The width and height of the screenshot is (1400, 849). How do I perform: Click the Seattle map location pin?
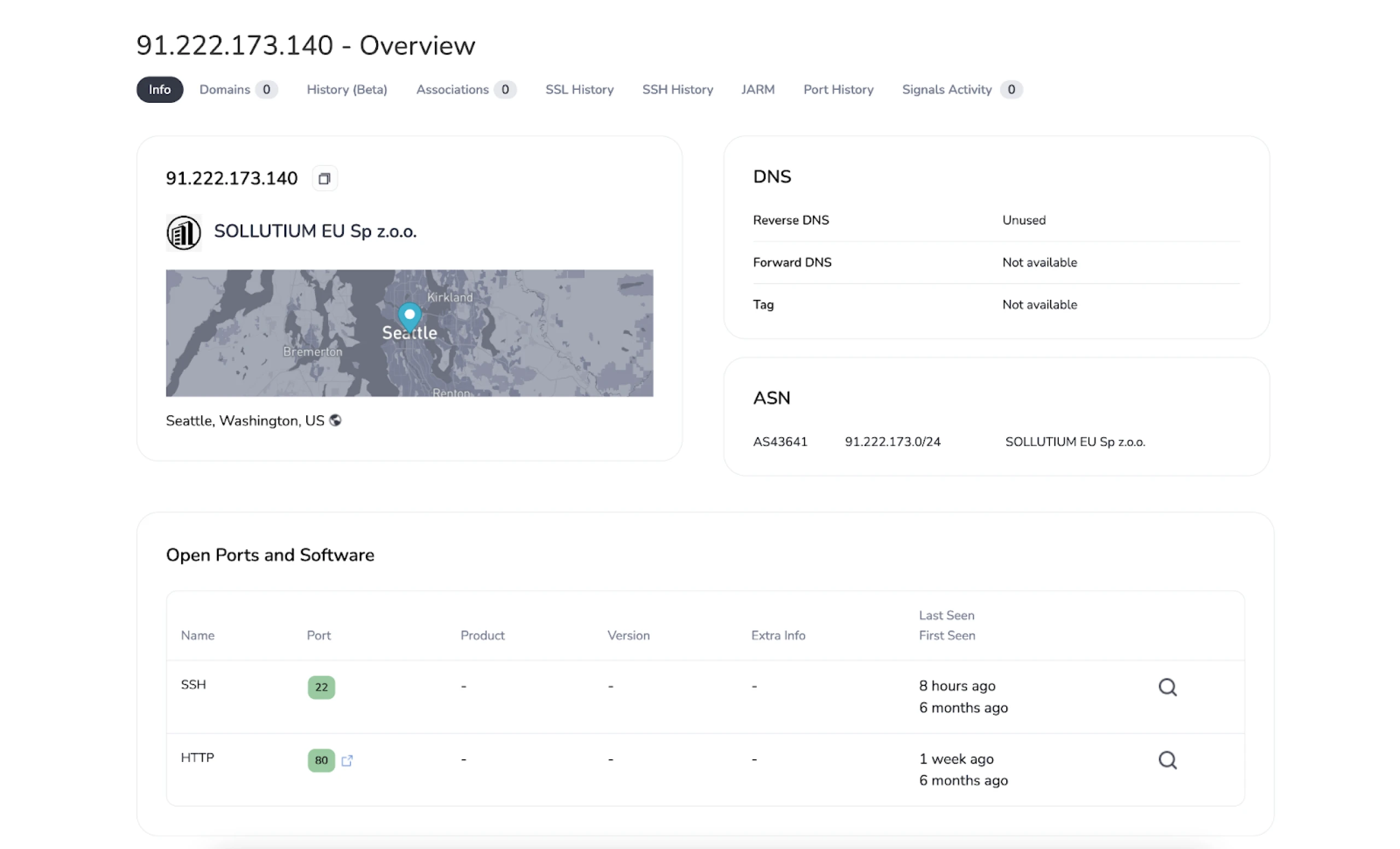pyautogui.click(x=409, y=317)
